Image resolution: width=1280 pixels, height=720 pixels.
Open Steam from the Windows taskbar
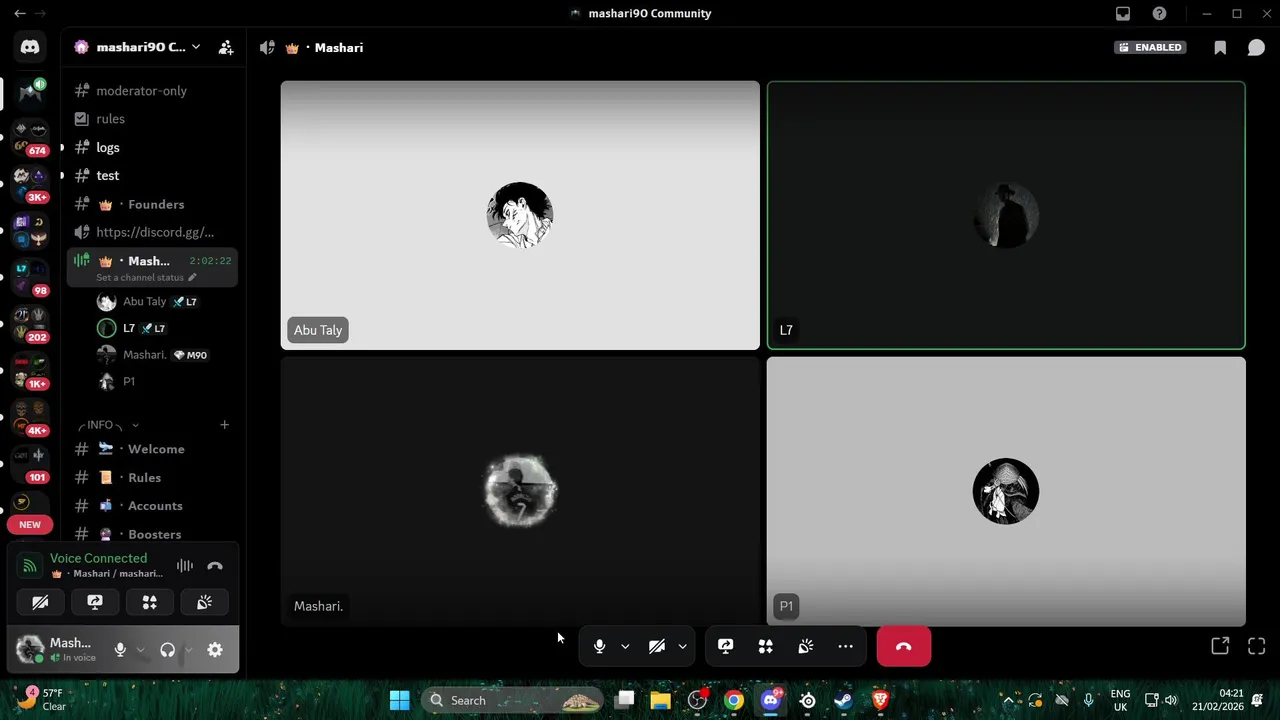(x=844, y=700)
